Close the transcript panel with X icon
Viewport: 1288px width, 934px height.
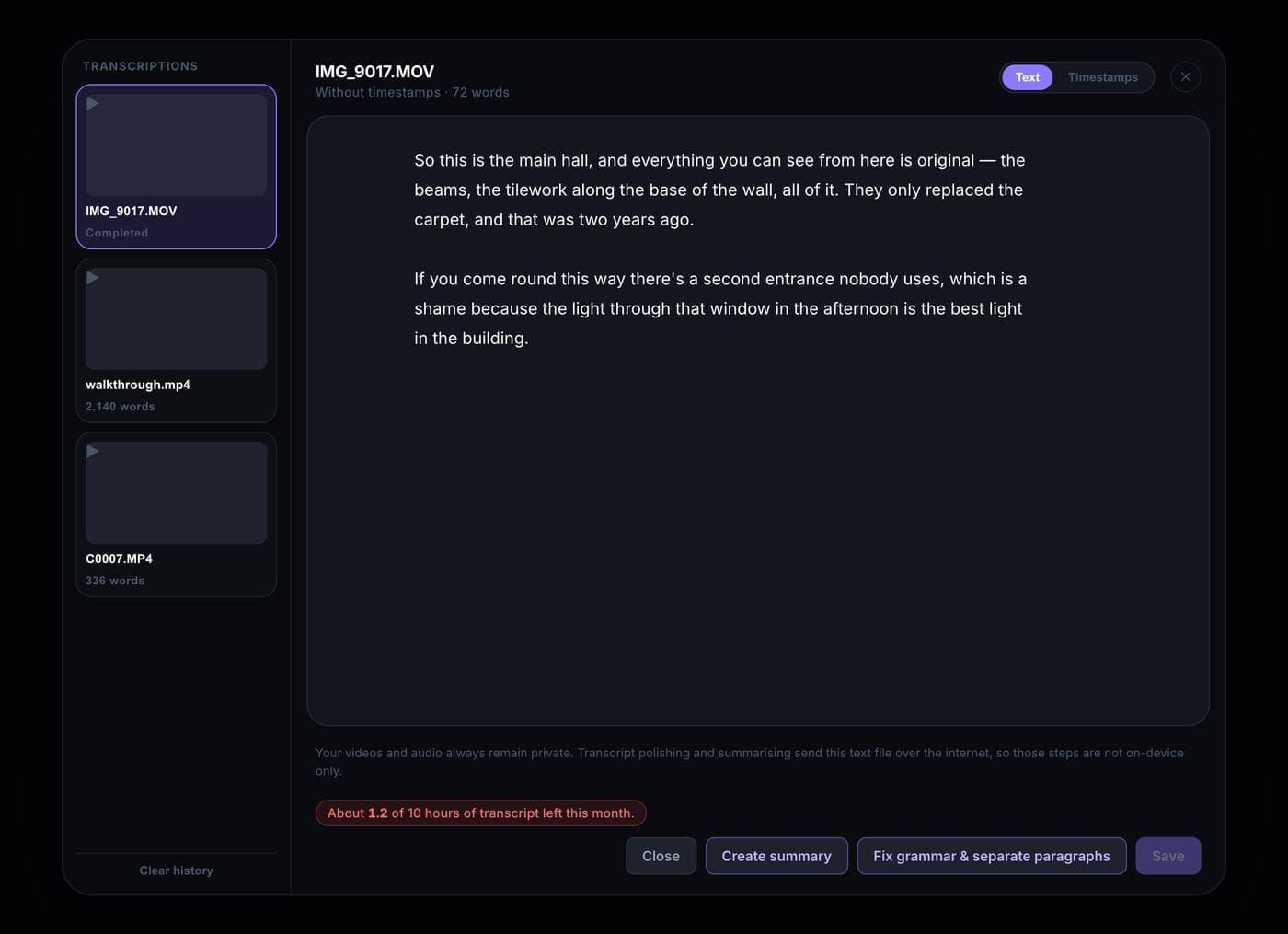(1186, 77)
